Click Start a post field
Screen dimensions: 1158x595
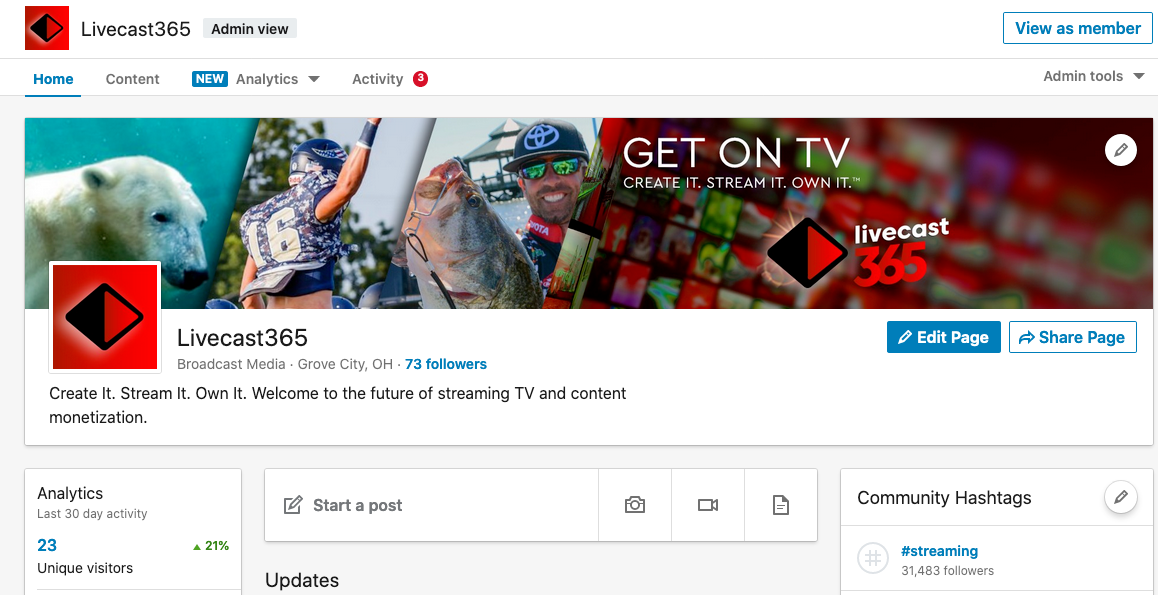point(431,505)
